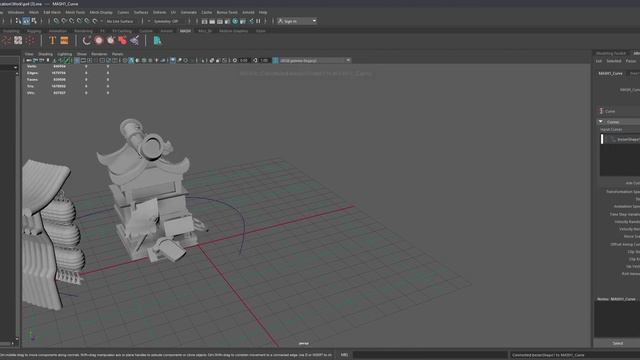Toggle snap to view planes icon
Image resolution: width=640 pixels, height=360 pixels.
[x=87, y=21]
